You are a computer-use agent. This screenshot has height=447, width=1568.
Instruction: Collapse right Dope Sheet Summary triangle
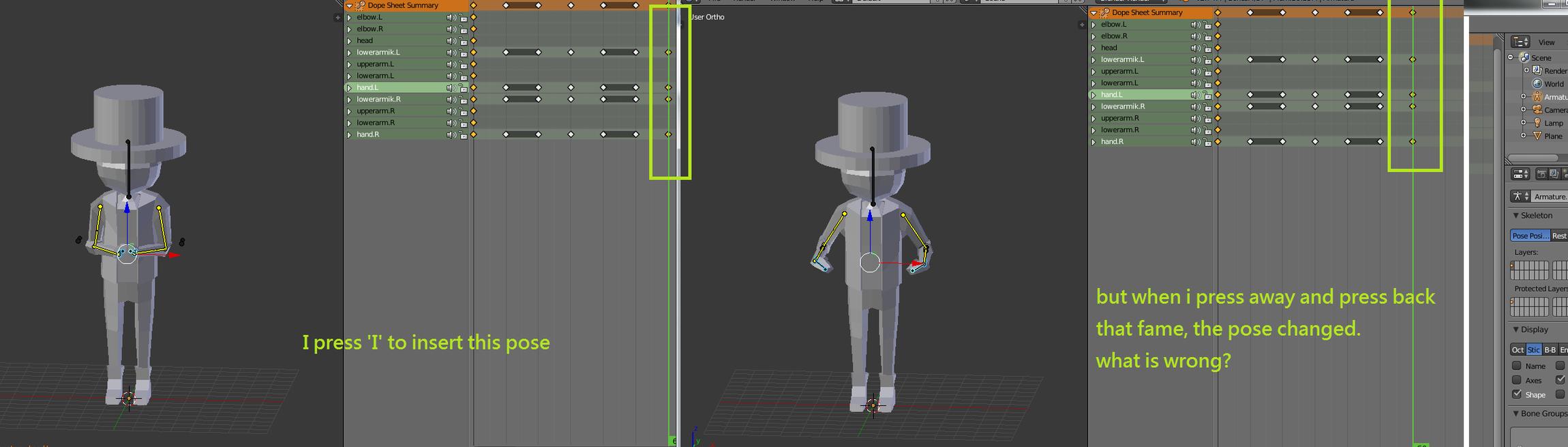[x=1094, y=13]
